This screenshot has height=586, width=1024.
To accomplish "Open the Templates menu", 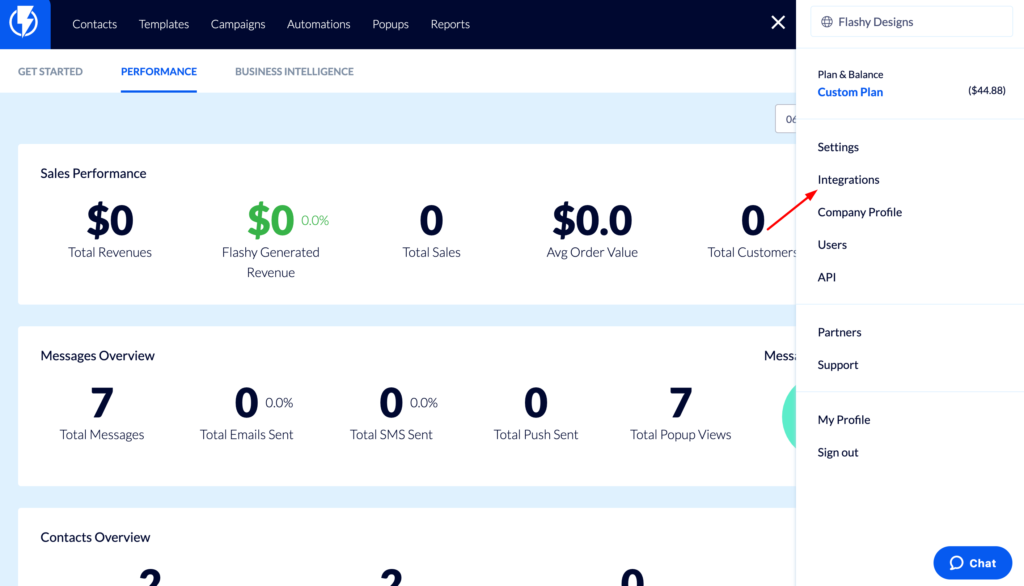I will [164, 24].
